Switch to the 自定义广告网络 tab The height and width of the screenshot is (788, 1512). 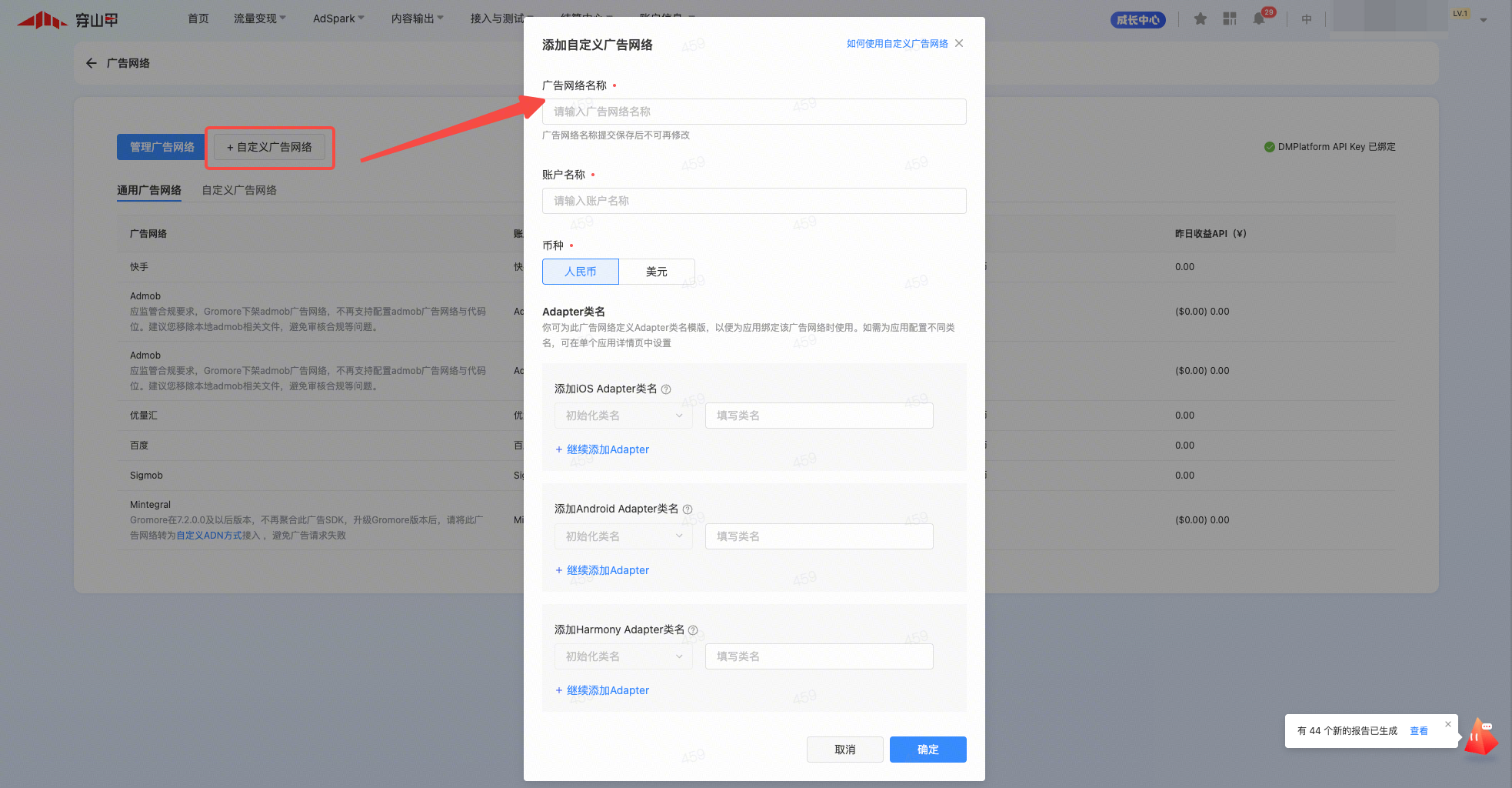239,190
